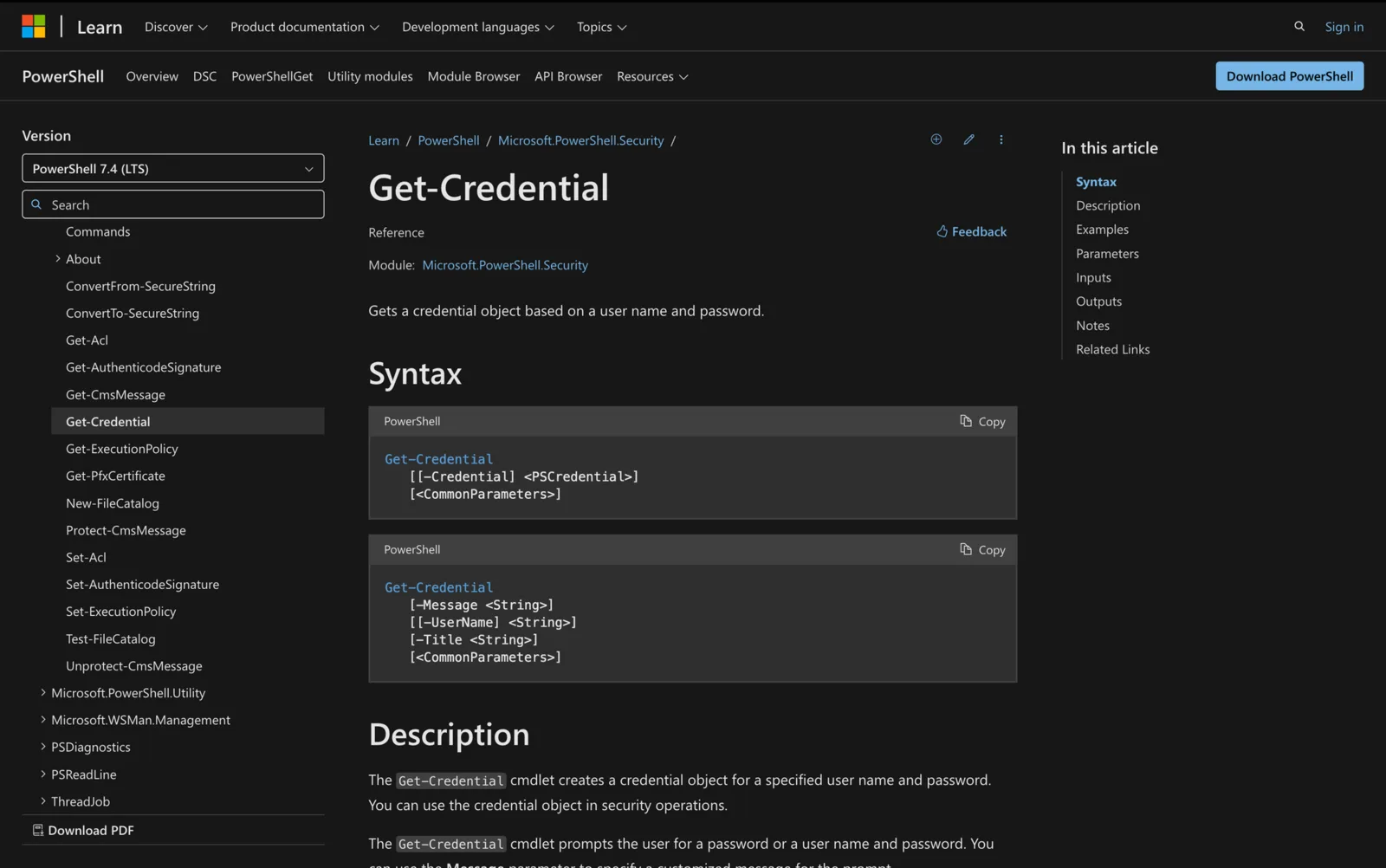Click the Download PDF document icon

click(38, 830)
